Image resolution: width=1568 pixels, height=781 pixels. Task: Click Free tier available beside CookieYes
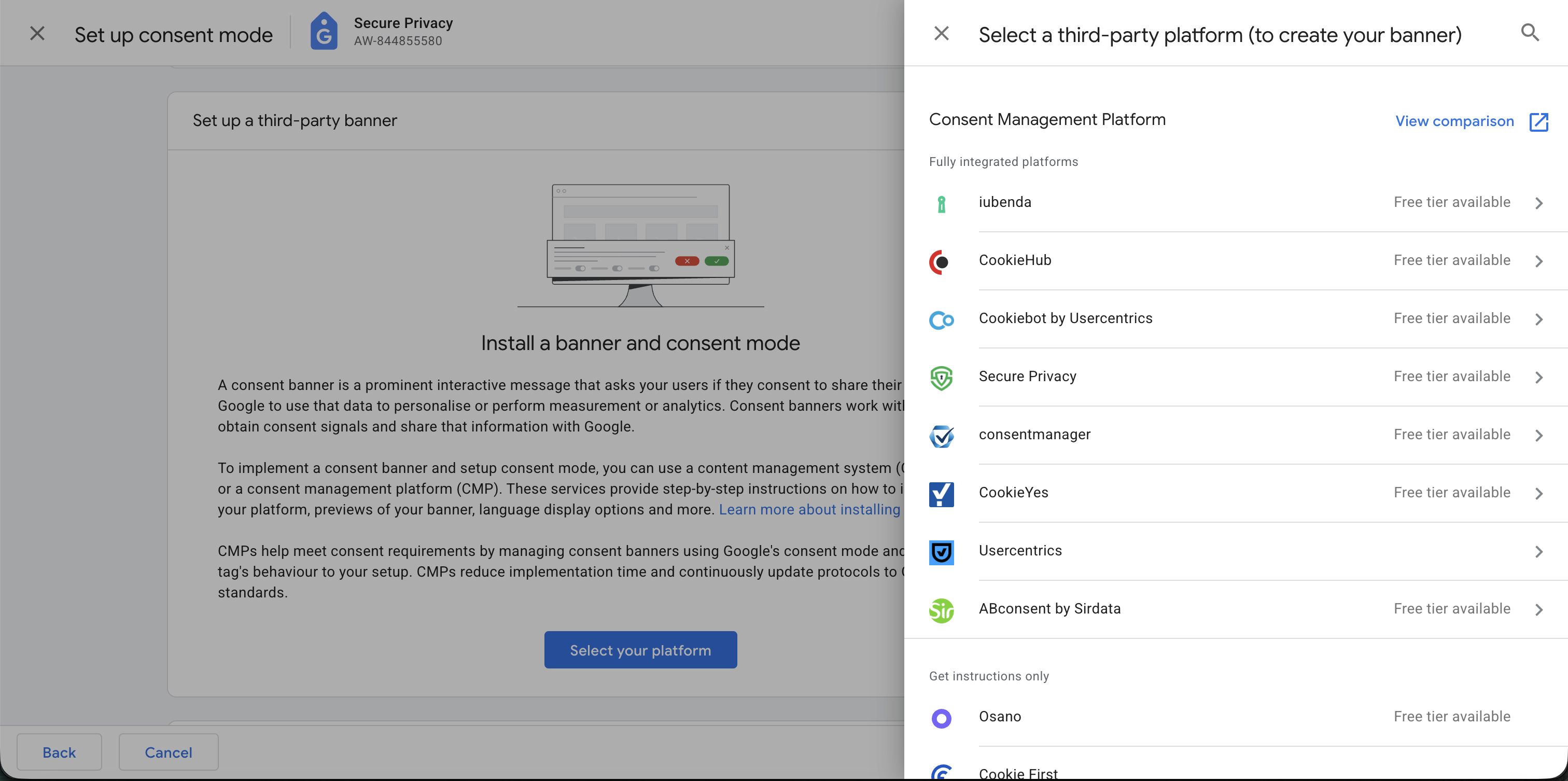[x=1452, y=493]
